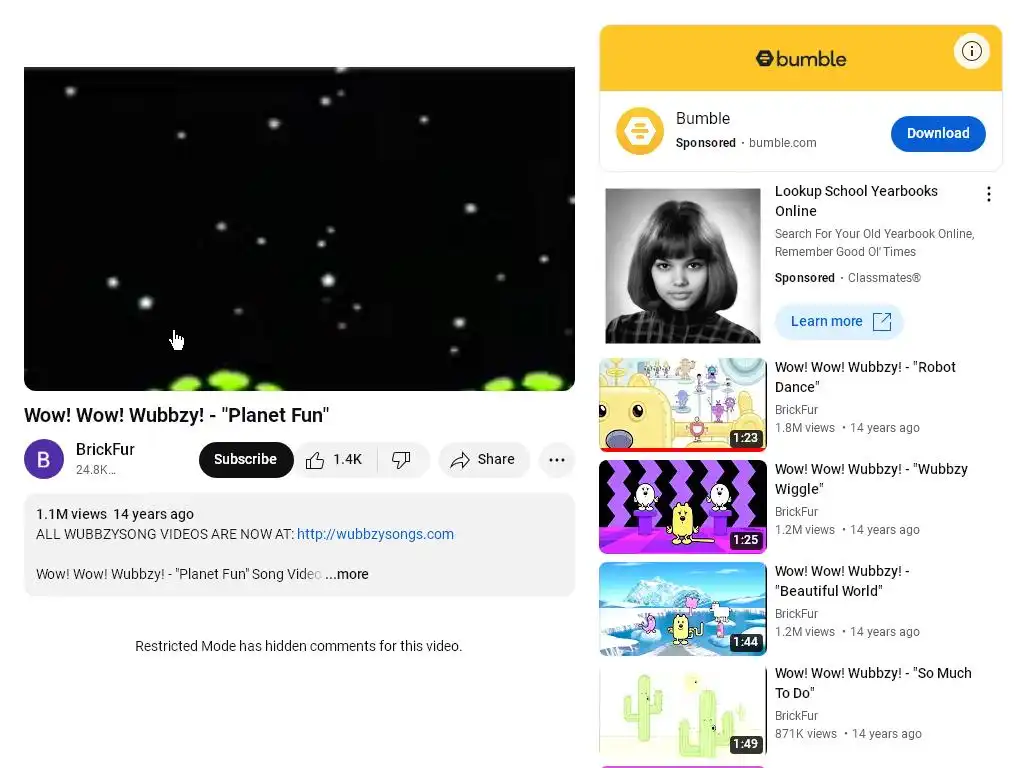Open the three-dot more actions button
1024x768 pixels.
557,460
